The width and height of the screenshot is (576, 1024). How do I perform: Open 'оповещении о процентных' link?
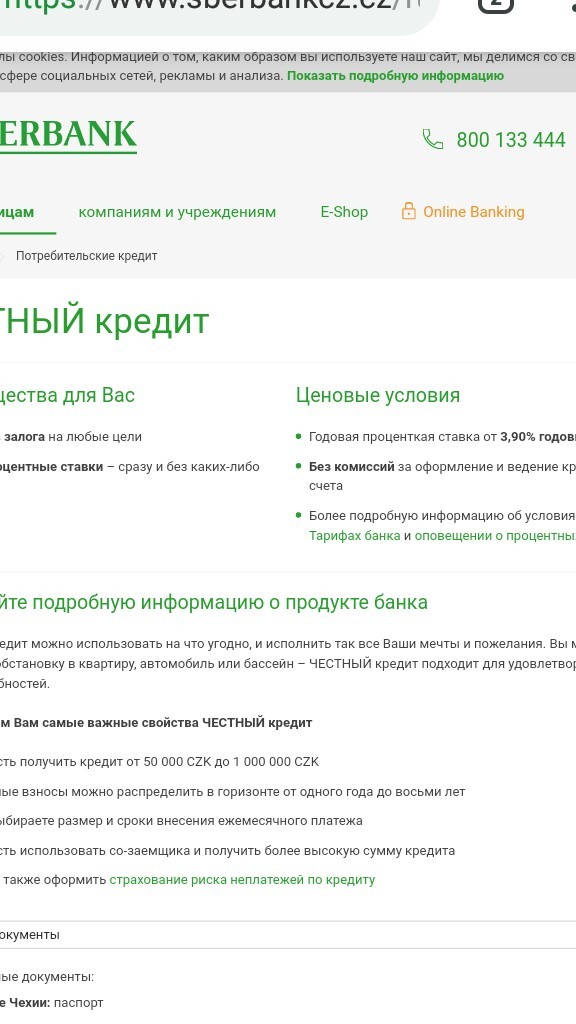pos(495,536)
